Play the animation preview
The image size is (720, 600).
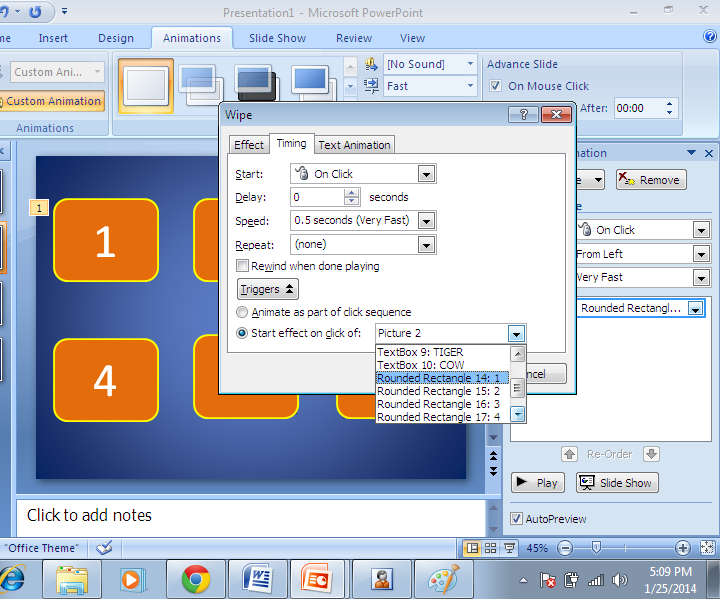pos(537,482)
